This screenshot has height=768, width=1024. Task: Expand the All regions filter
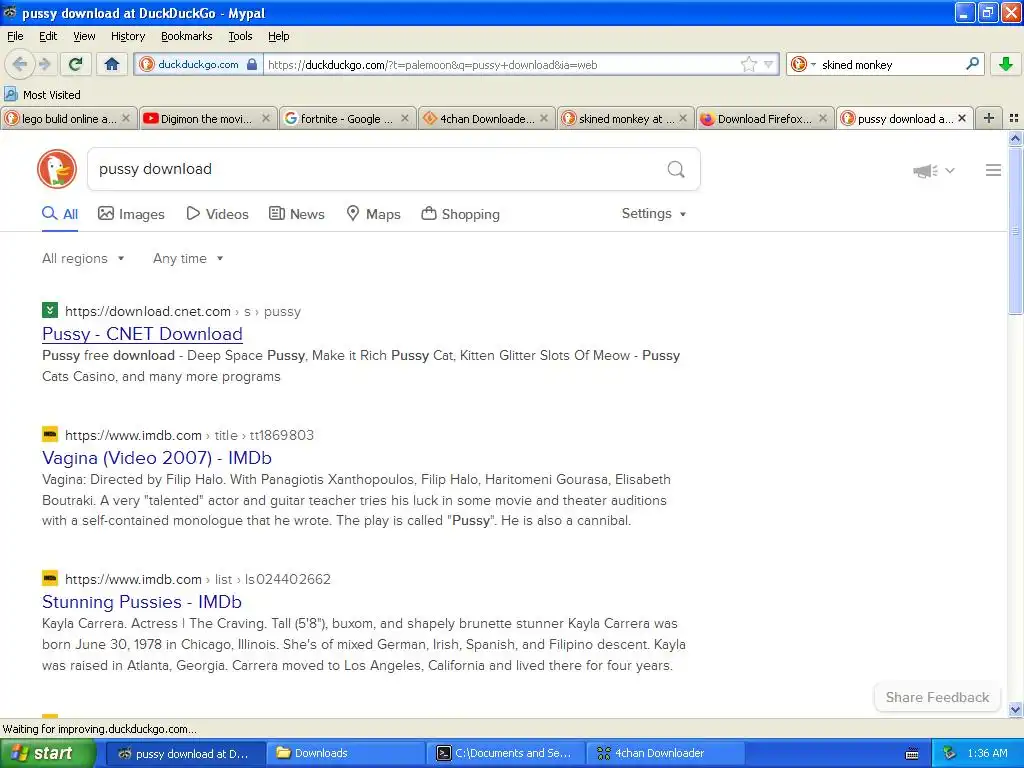click(83, 259)
